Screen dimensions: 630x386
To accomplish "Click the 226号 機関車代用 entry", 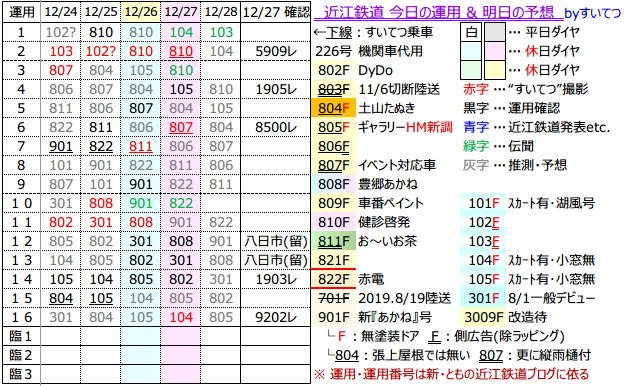I will tap(368, 51).
